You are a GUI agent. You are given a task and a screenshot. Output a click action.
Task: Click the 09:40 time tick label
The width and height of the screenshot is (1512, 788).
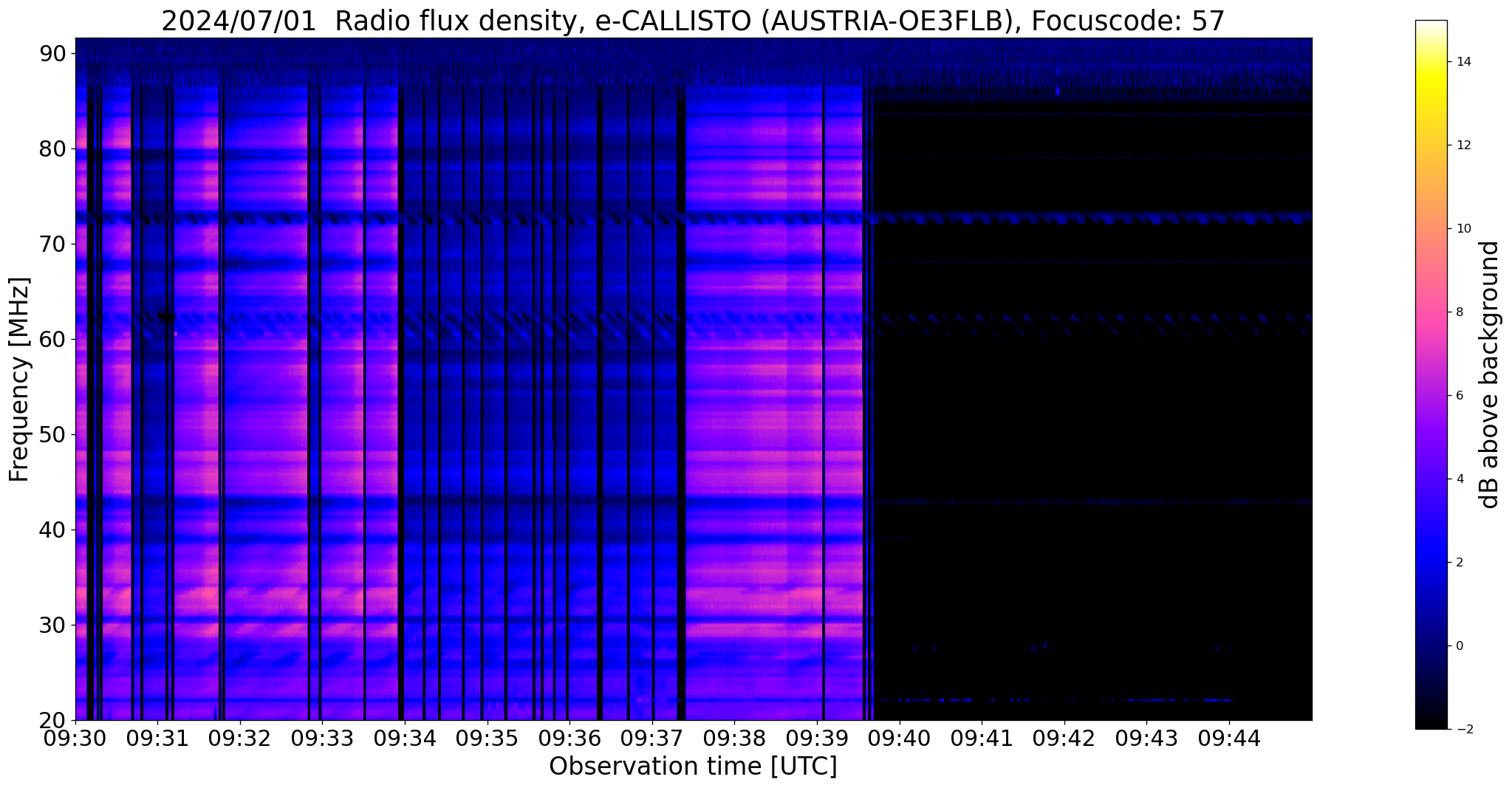(900, 739)
